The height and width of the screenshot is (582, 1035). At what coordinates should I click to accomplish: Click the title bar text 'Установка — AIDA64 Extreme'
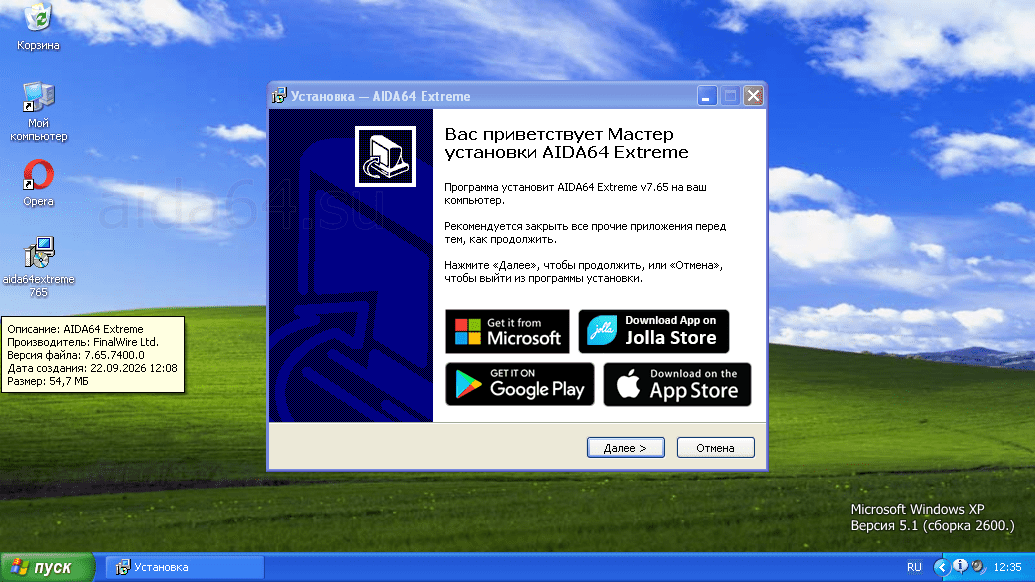click(381, 96)
